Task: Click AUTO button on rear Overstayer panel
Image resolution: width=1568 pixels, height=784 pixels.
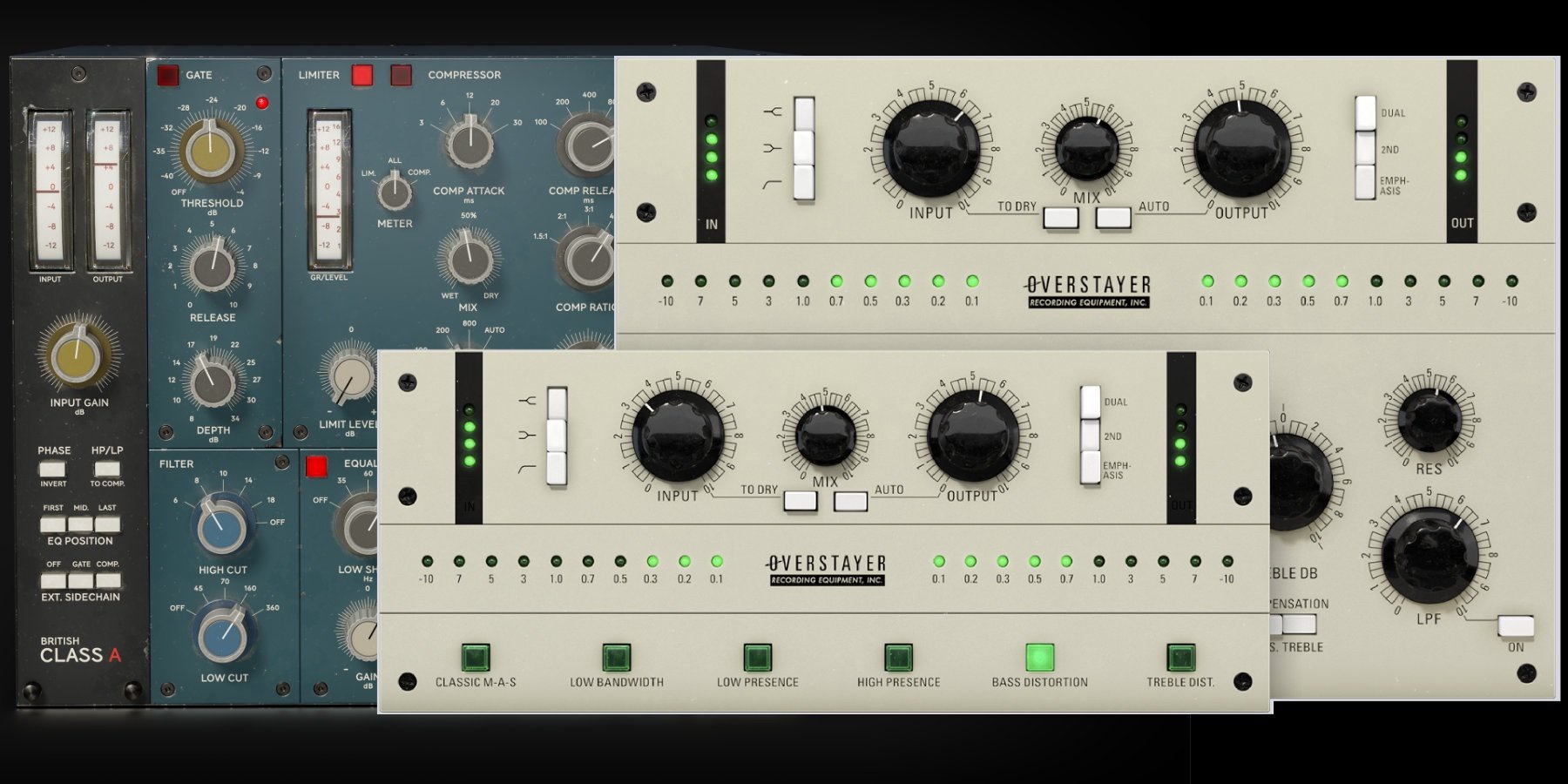Action: click(x=1113, y=217)
